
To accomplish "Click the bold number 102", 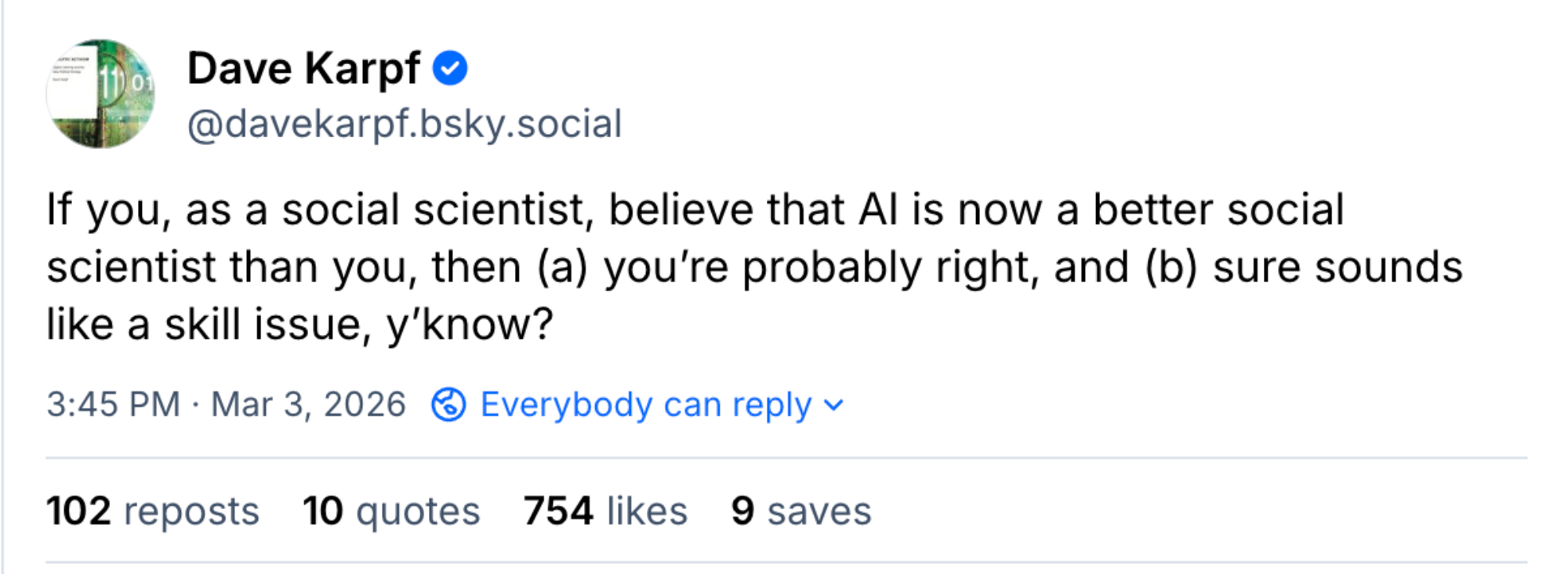I will 78,511.
